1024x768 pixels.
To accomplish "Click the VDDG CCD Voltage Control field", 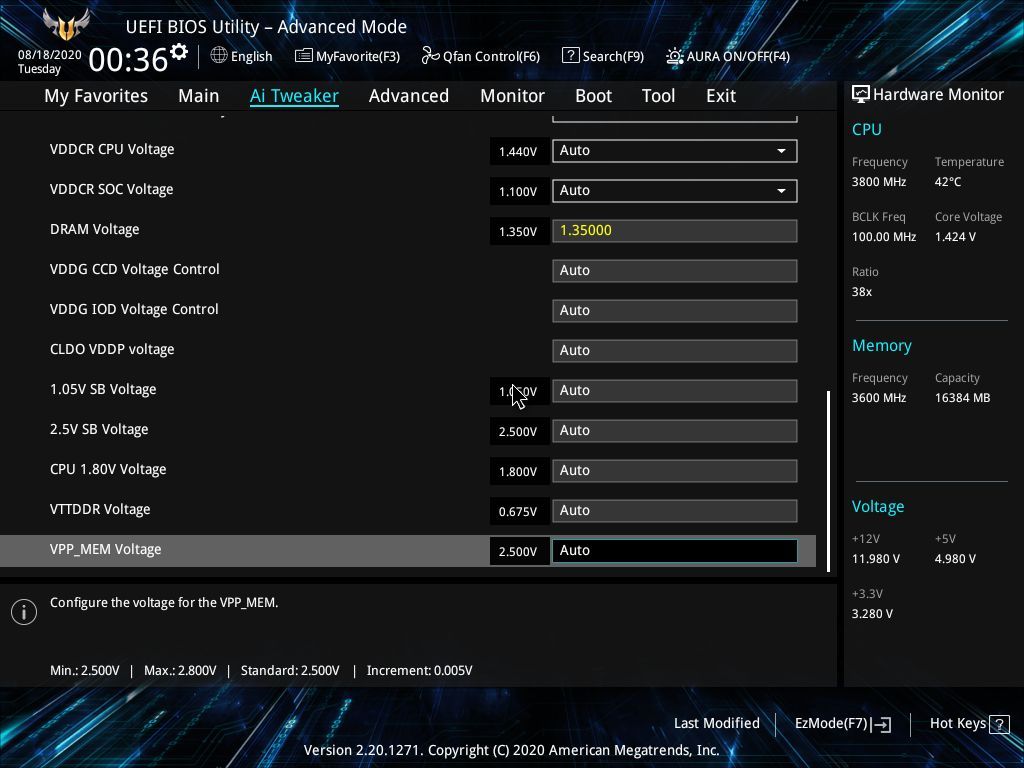I will (675, 271).
